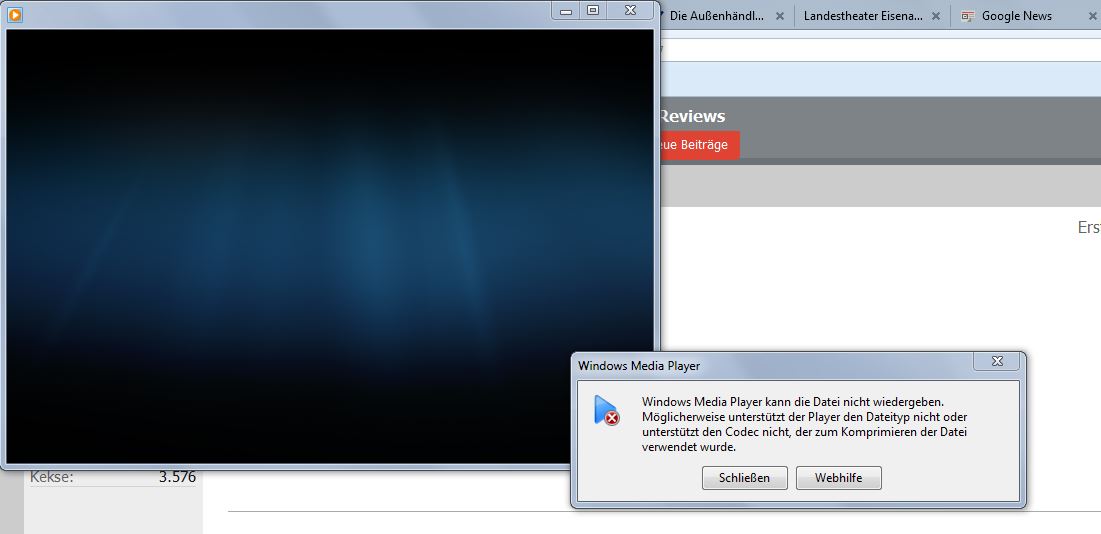Screen dimensions: 1101x534
Task: Close the media player video window
Action: click(631, 11)
